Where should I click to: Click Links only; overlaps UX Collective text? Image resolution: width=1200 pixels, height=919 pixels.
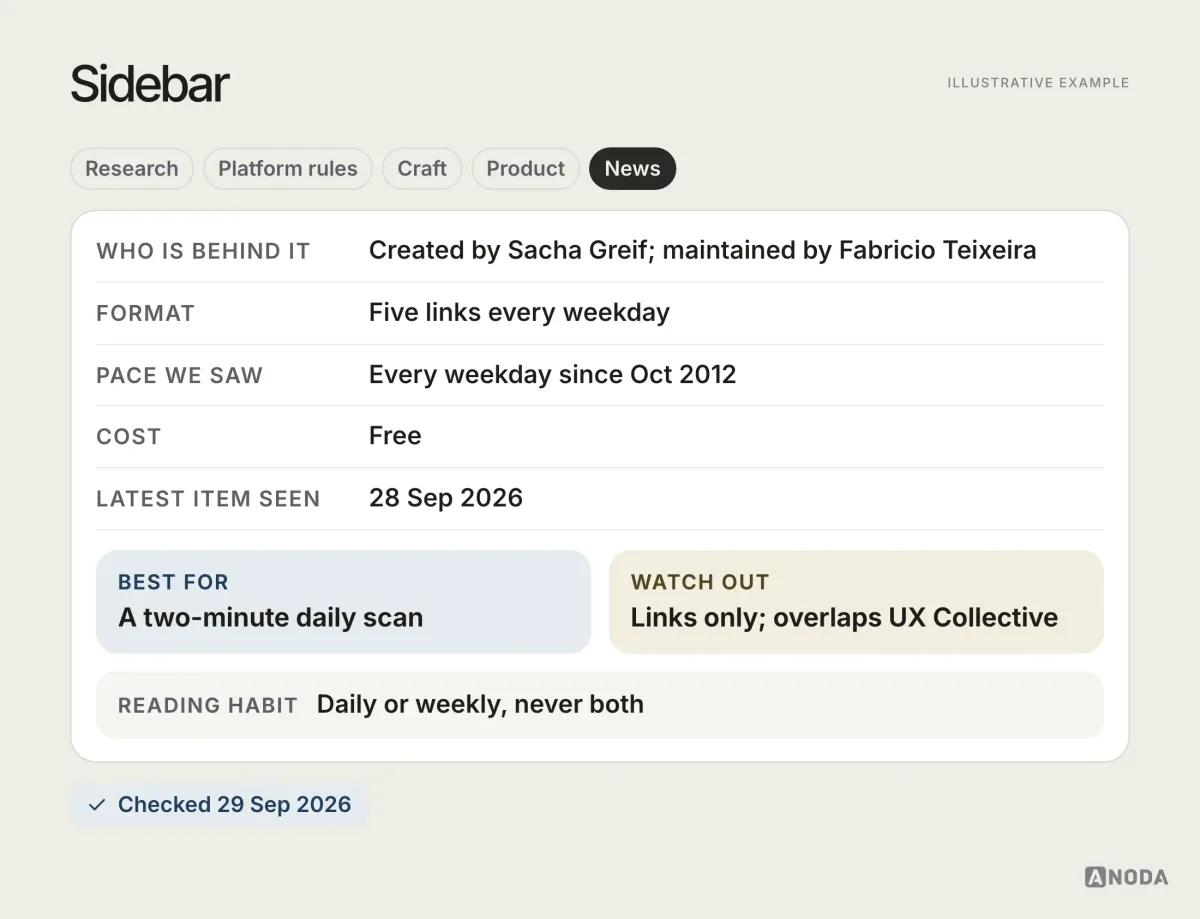844,617
